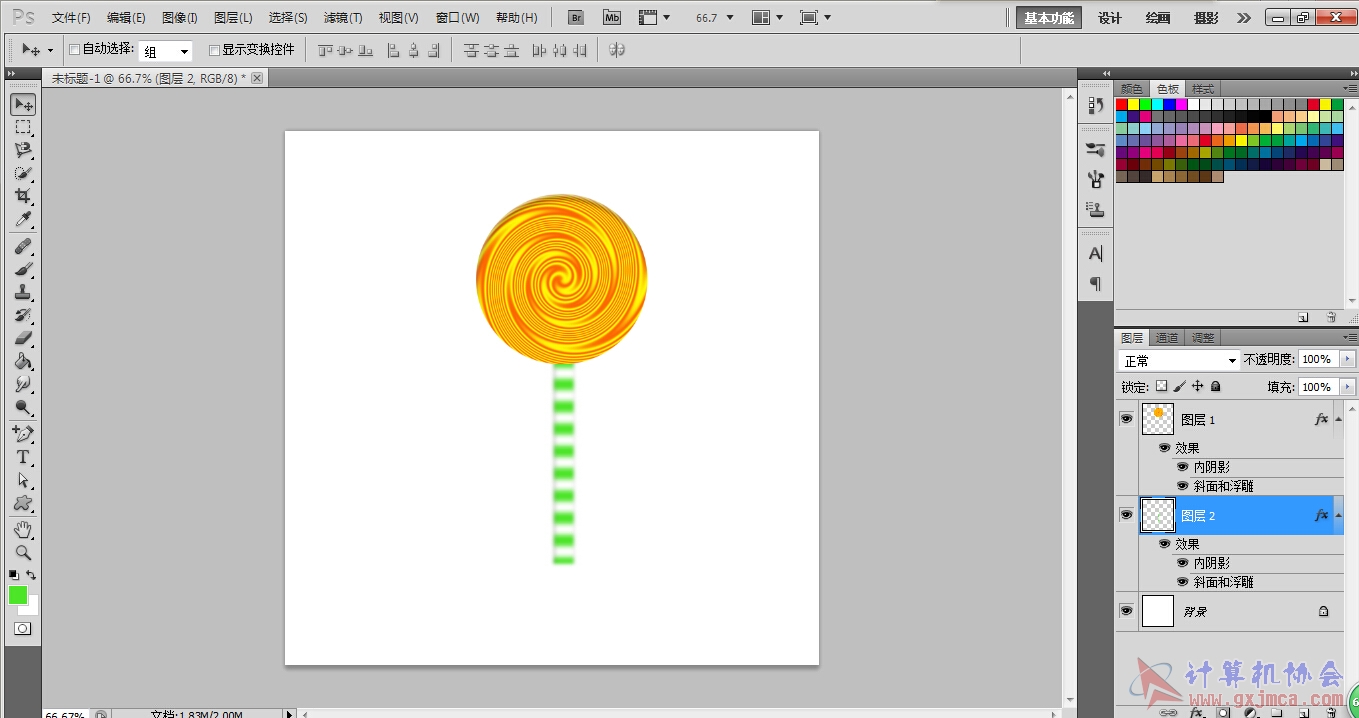Select the Brush tool
The image size is (1359, 718).
click(x=23, y=269)
